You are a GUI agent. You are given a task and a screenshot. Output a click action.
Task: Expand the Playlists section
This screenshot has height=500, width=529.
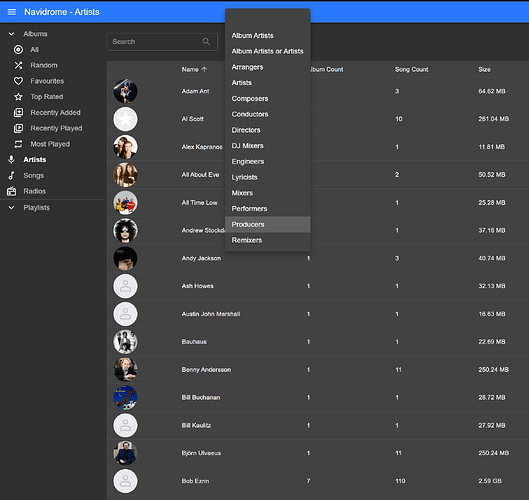click(11, 207)
